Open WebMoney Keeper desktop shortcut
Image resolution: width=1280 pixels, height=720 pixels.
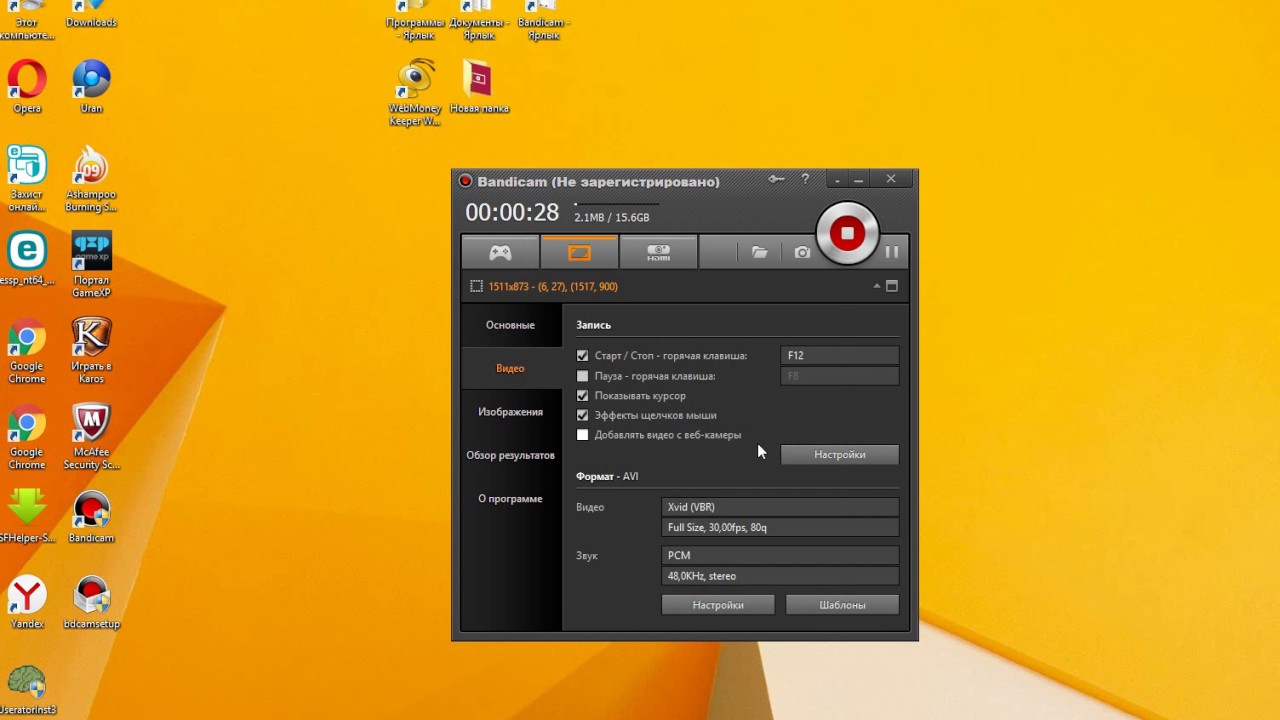click(x=415, y=93)
